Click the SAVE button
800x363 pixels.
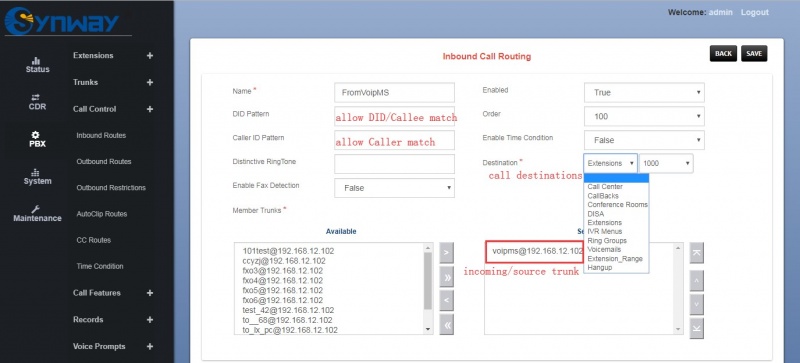pos(754,54)
